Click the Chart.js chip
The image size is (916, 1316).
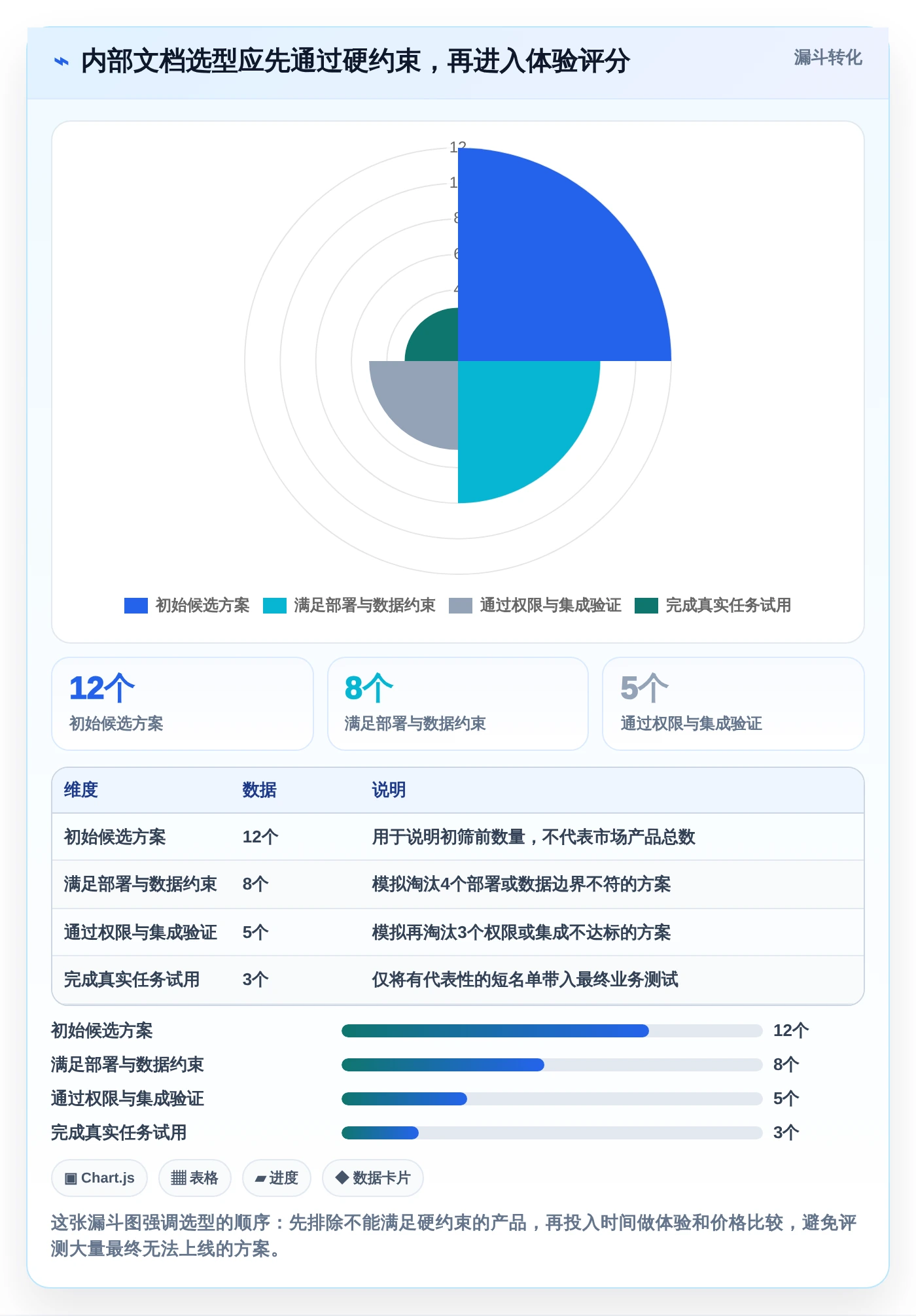(x=99, y=1178)
